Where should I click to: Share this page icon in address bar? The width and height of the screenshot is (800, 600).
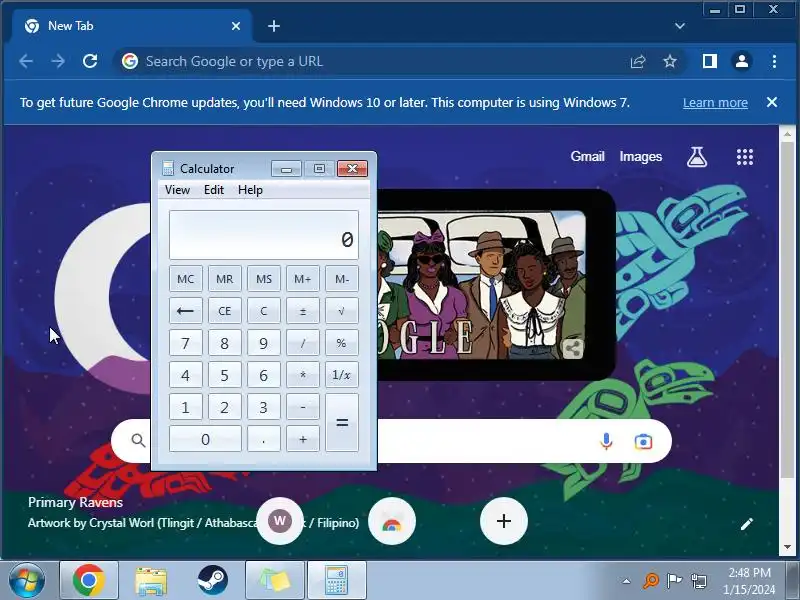[638, 62]
